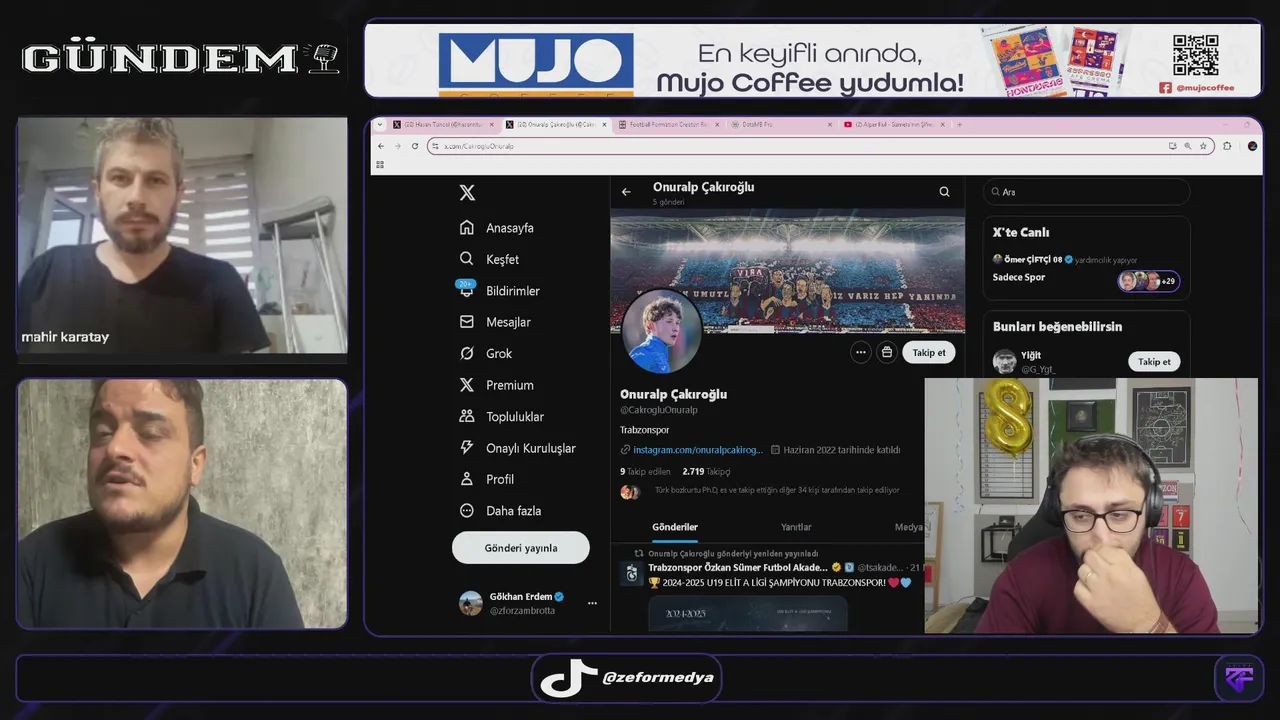Open the apps grid in bookmarks bar

click(380, 164)
